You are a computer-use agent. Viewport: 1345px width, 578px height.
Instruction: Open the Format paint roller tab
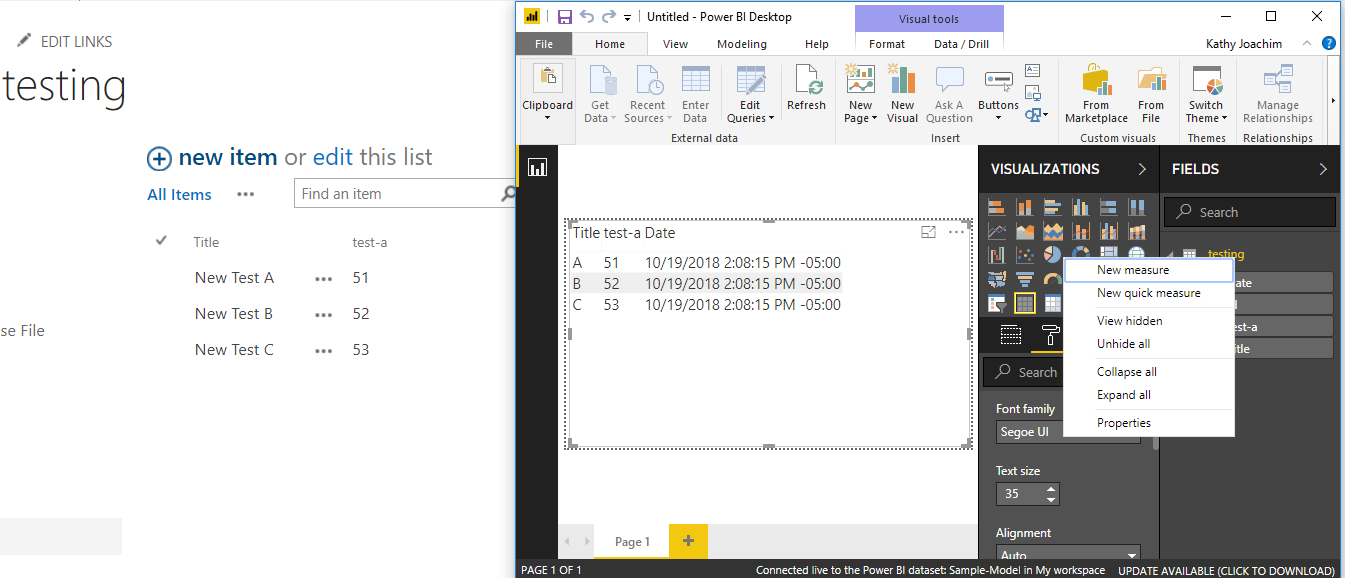[x=1049, y=336]
